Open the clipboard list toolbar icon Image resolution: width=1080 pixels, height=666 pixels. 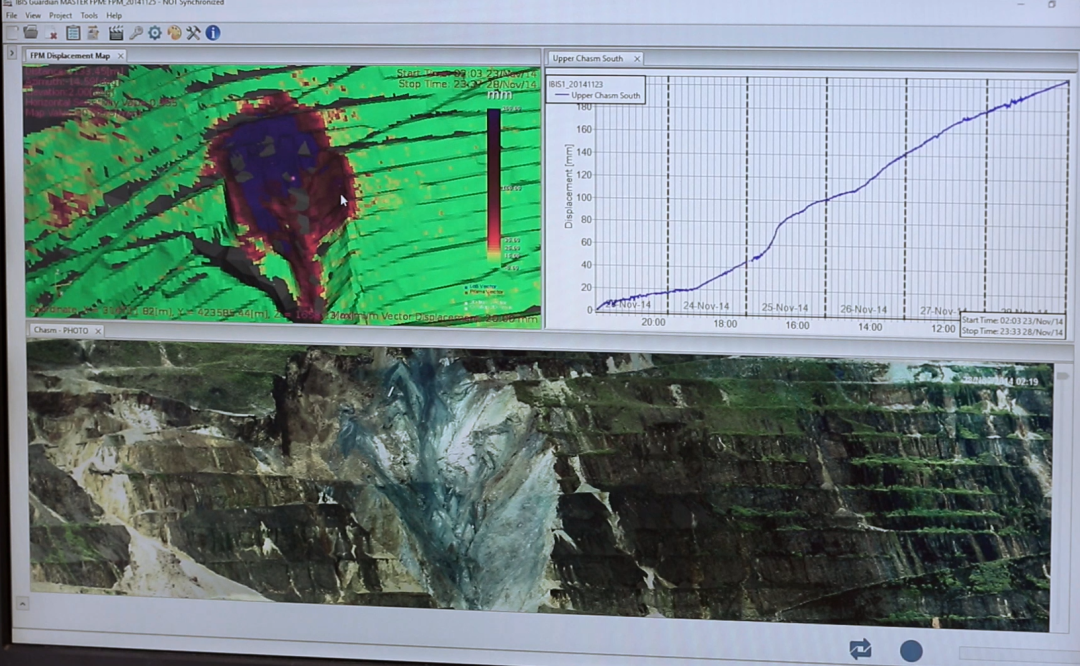click(x=73, y=32)
